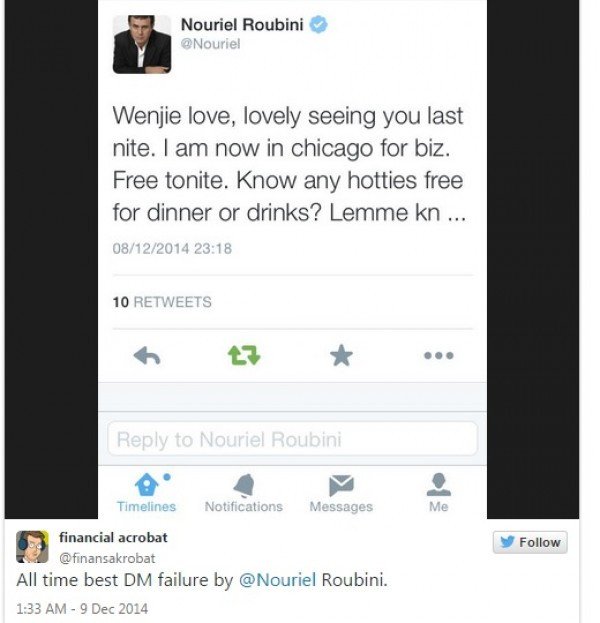This screenshot has height=623, width=600.
Task: View the 10 Retweets list
Action: click(161, 302)
